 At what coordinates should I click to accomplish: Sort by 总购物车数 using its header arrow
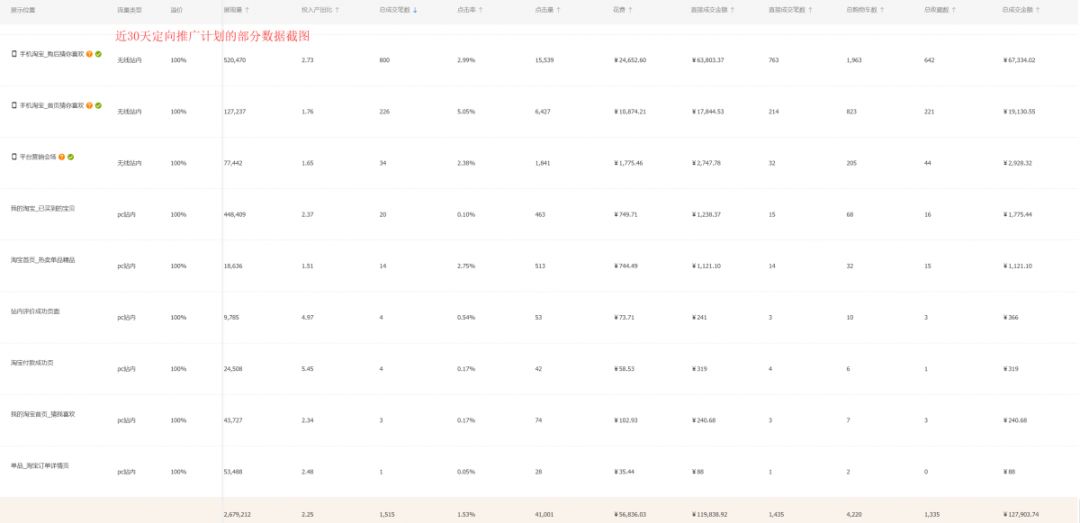coord(882,10)
